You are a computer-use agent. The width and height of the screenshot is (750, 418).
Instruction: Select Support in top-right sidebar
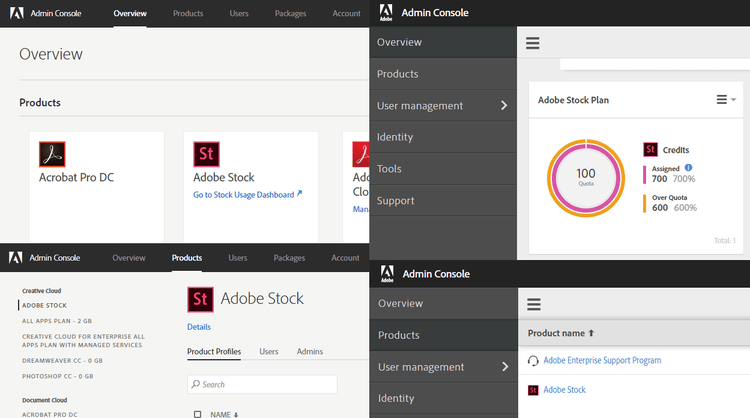(443, 200)
